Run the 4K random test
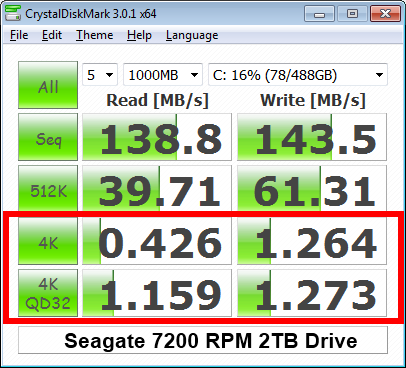This screenshot has height=368, width=406. 48,241
